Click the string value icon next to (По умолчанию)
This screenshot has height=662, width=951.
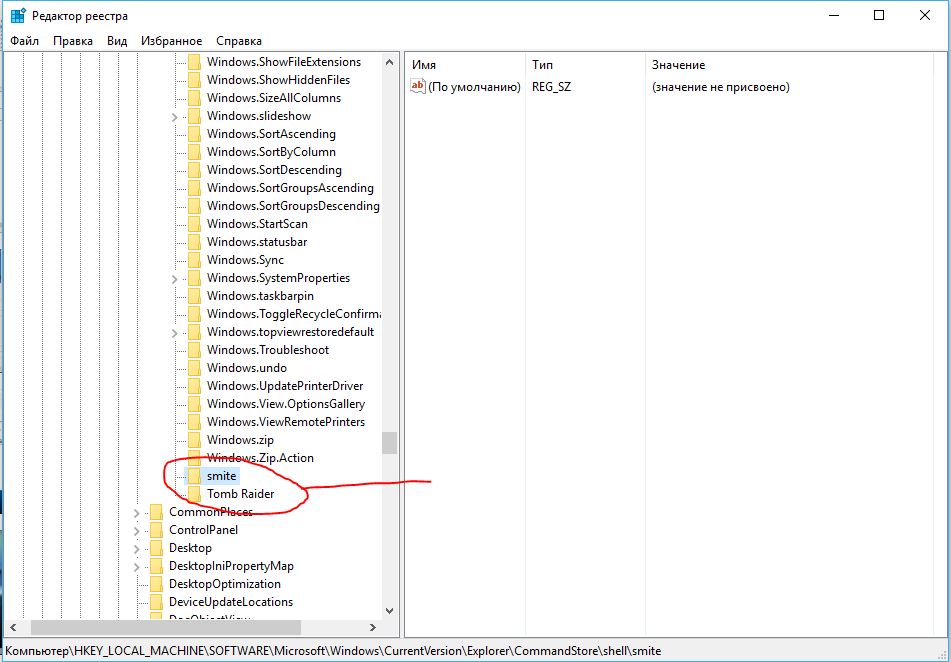418,87
